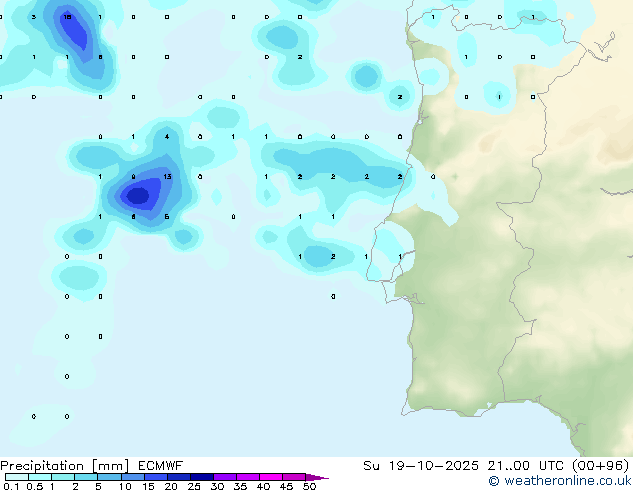The height and width of the screenshot is (490, 634).
Task: Click the 0.5–1 mm legend color box
Action: (40, 477)
